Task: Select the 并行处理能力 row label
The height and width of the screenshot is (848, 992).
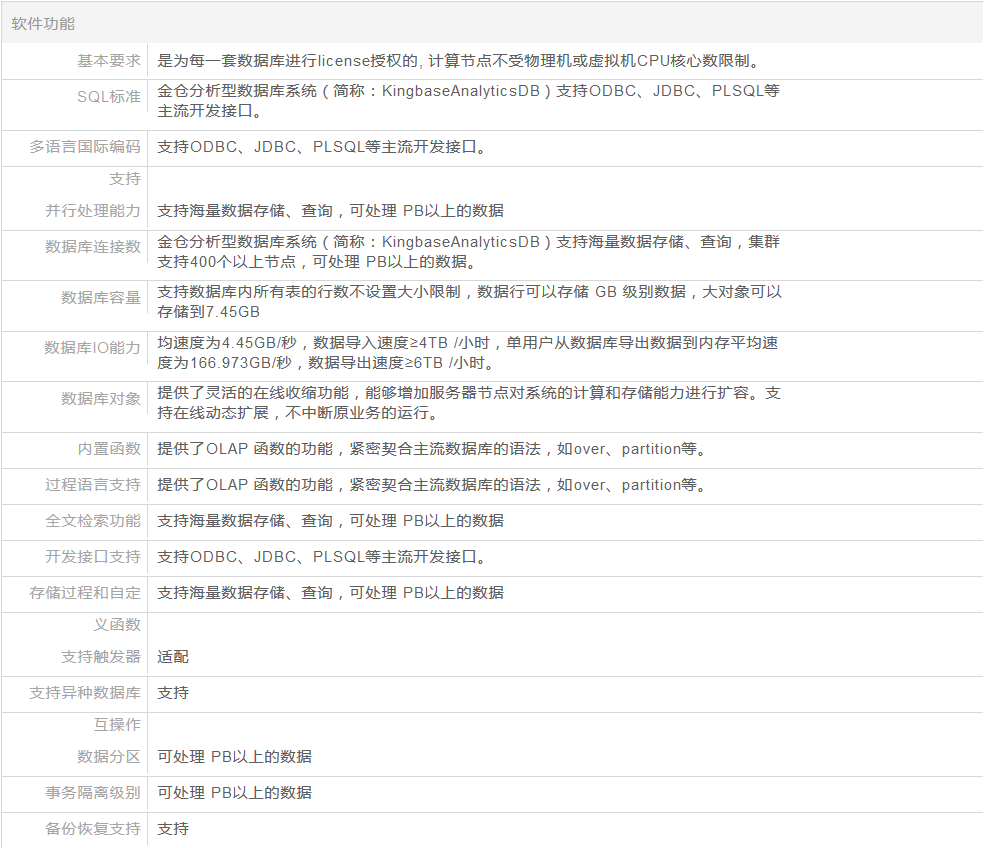Action: (x=93, y=211)
